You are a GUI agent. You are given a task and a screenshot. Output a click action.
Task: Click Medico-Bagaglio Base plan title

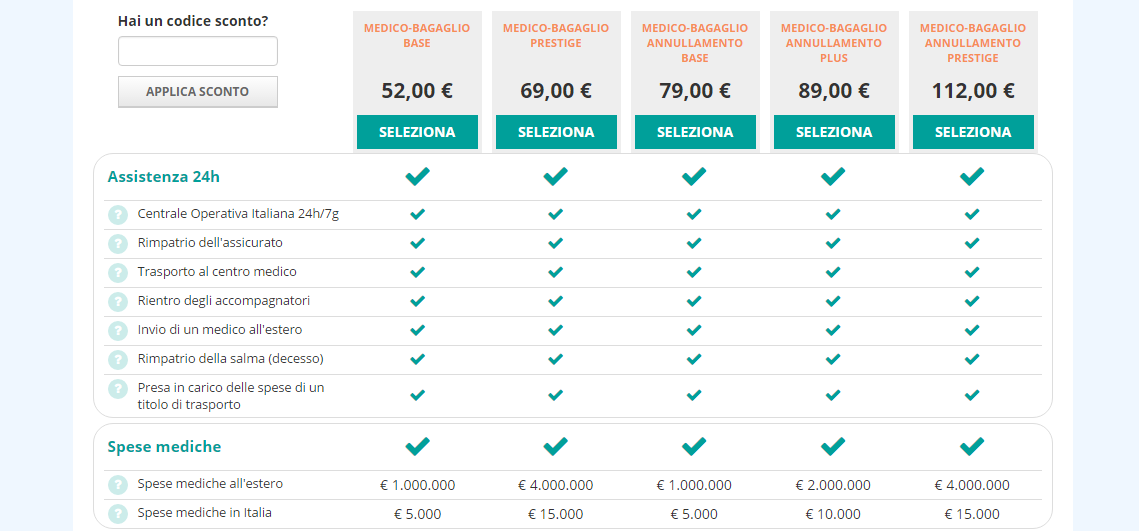[x=417, y=36]
